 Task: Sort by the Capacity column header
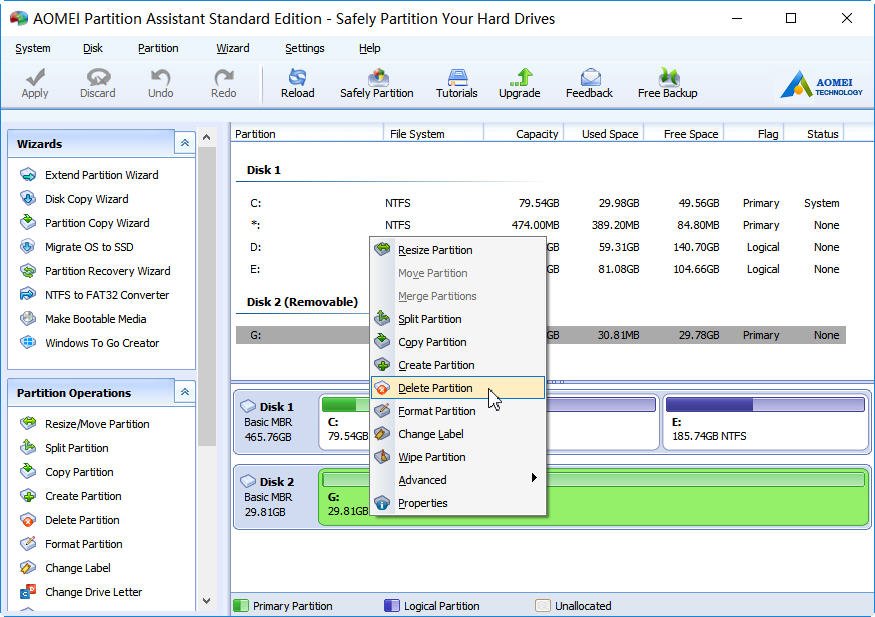coord(523,134)
